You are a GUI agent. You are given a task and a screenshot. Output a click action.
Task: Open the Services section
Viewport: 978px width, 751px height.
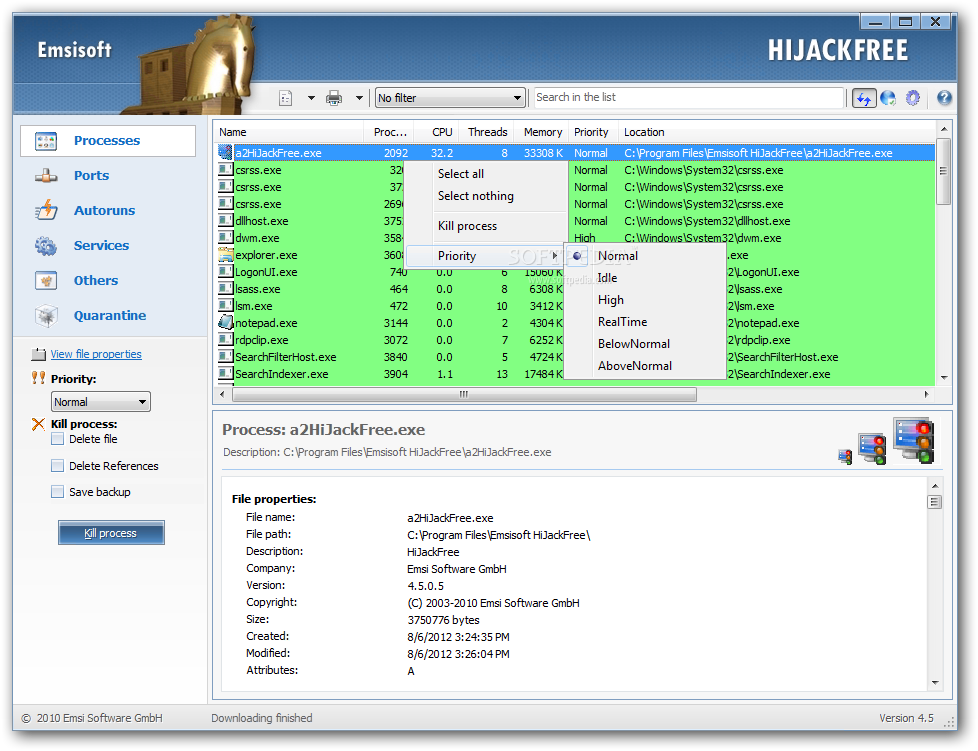(101, 245)
